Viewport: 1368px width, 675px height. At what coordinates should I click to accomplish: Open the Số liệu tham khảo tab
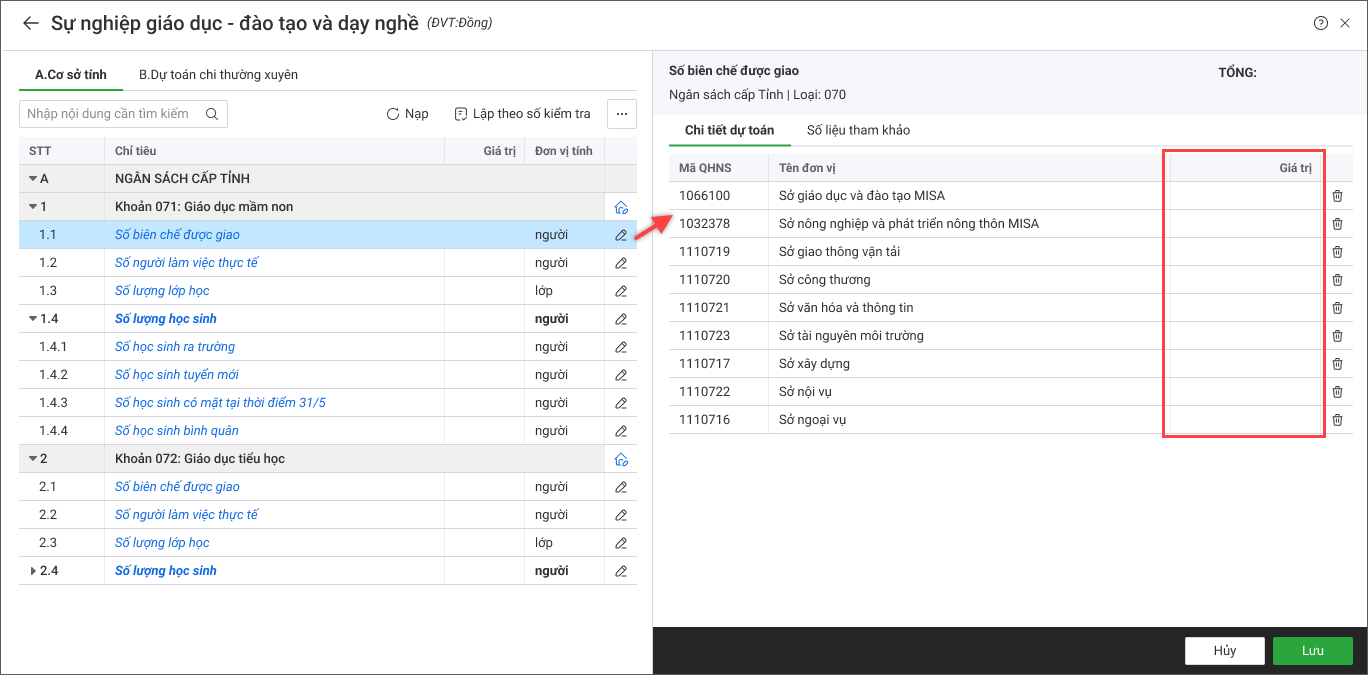coord(858,130)
